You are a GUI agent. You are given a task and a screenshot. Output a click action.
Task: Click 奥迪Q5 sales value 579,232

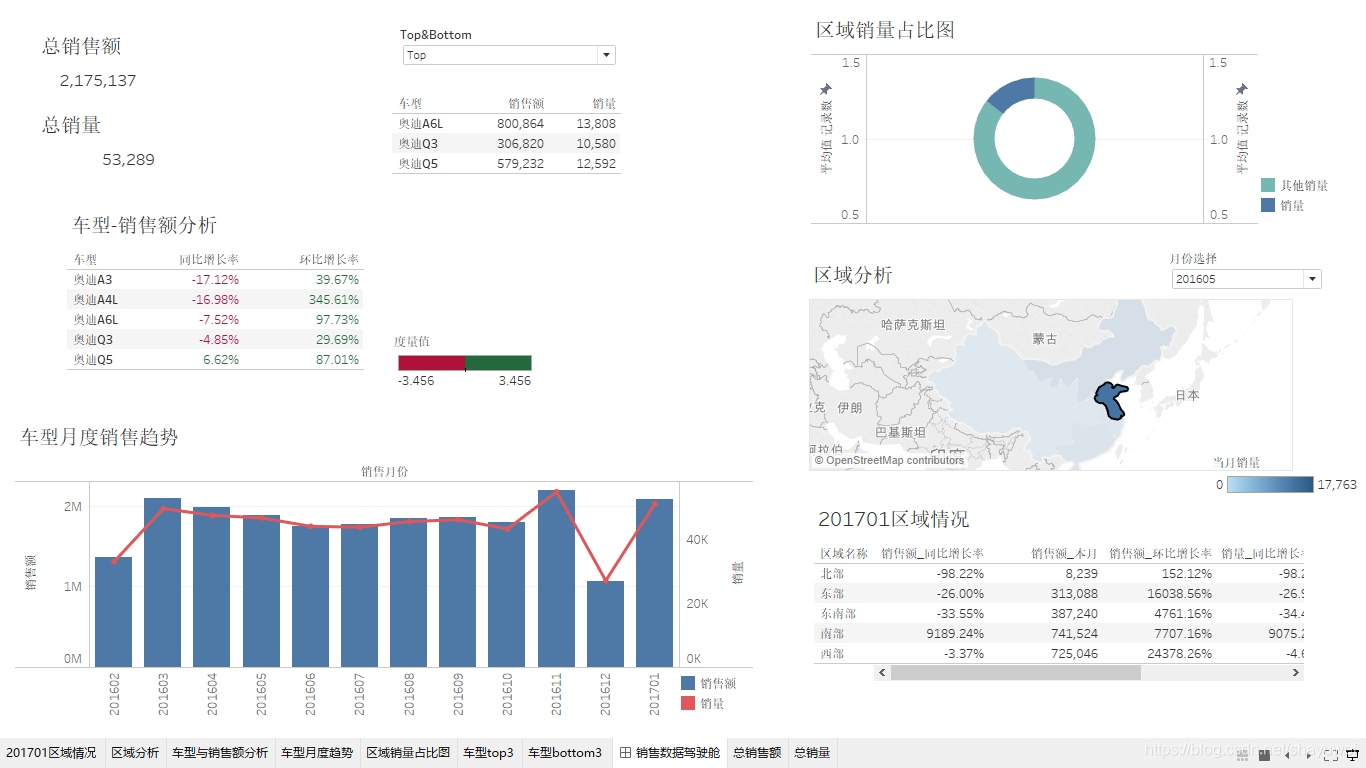coord(520,163)
